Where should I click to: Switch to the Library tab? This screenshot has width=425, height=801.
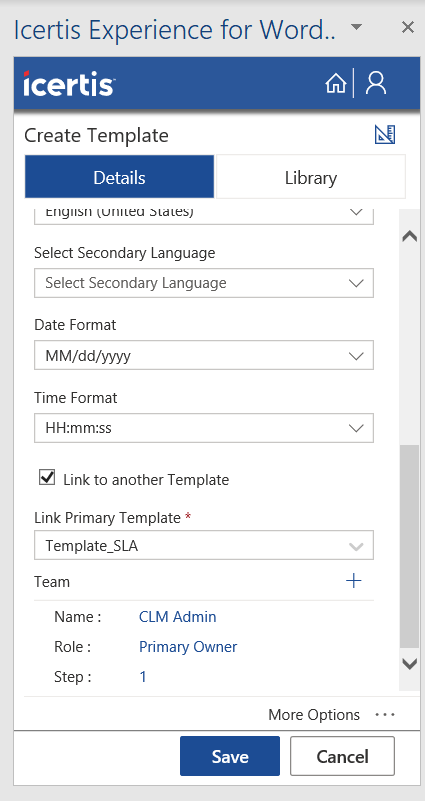(311, 177)
